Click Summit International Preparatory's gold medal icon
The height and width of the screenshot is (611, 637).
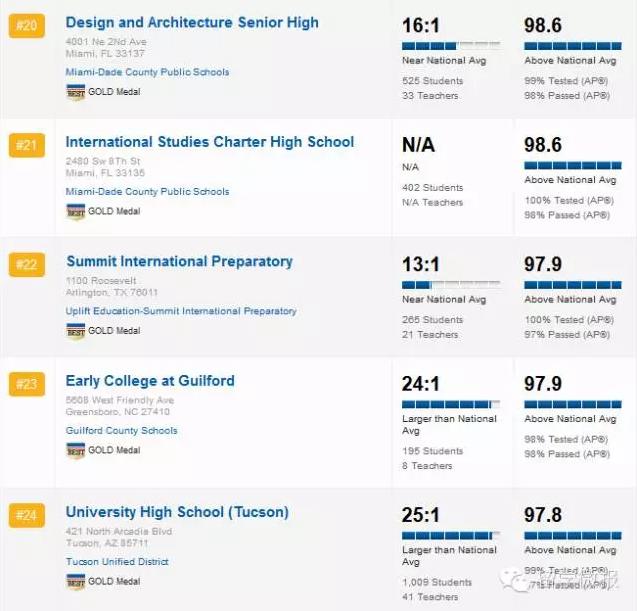pyautogui.click(x=75, y=331)
